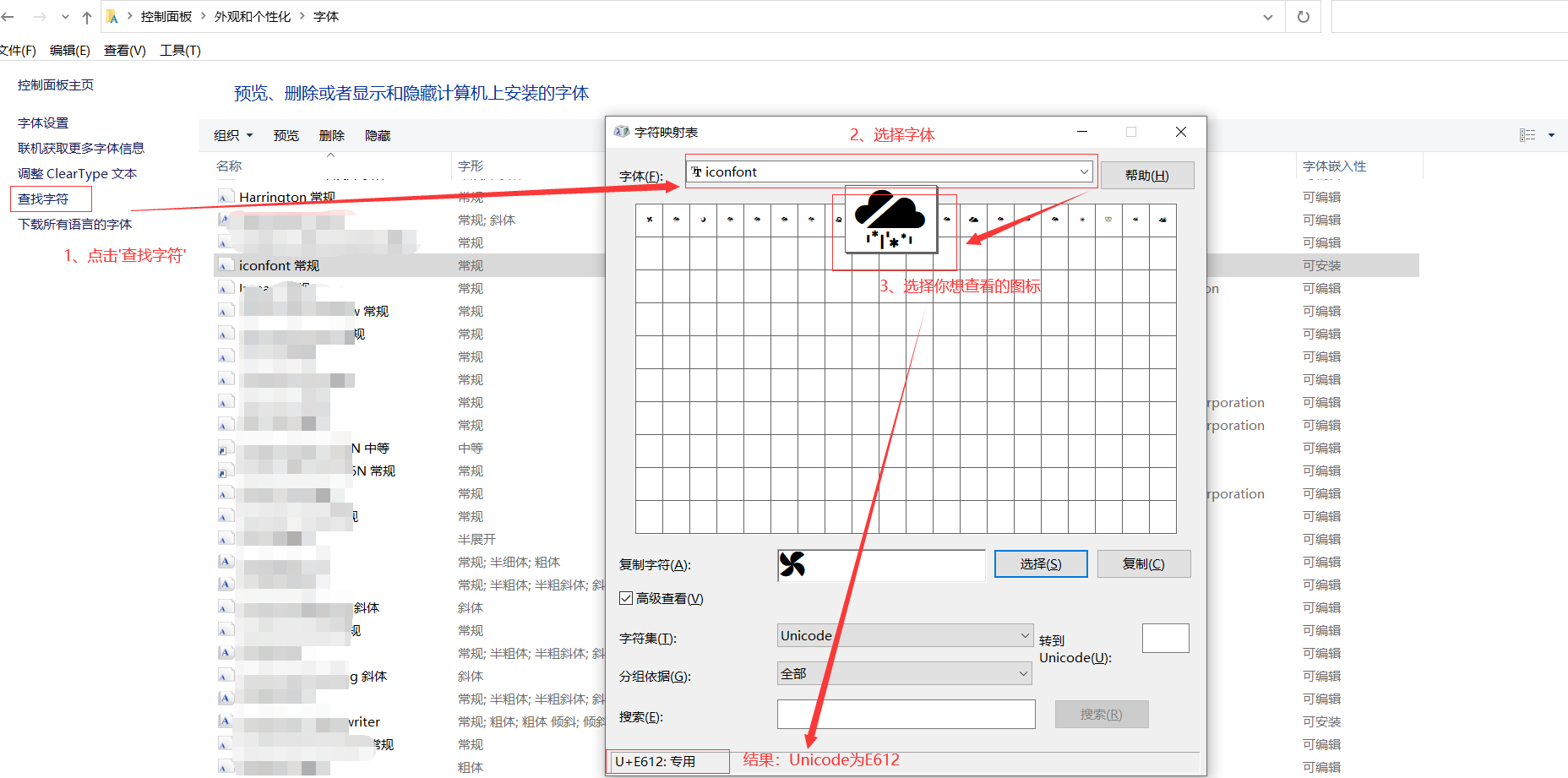The image size is (1568, 778).
Task: Toggle the 高级查看(V) checkbox
Action: tap(626, 598)
